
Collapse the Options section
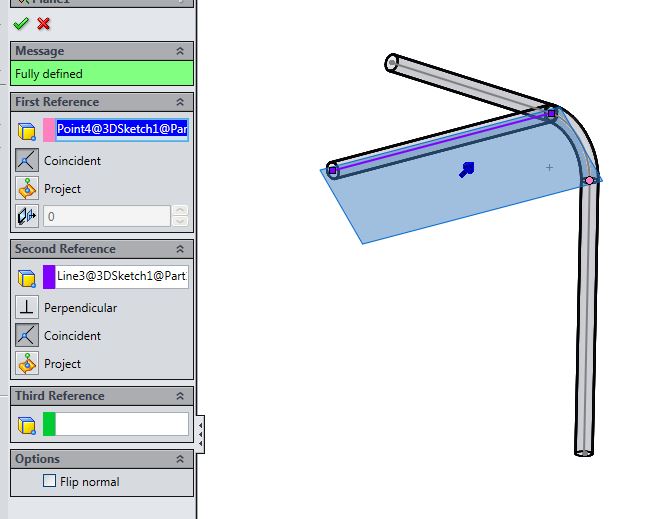pyautogui.click(x=180, y=459)
